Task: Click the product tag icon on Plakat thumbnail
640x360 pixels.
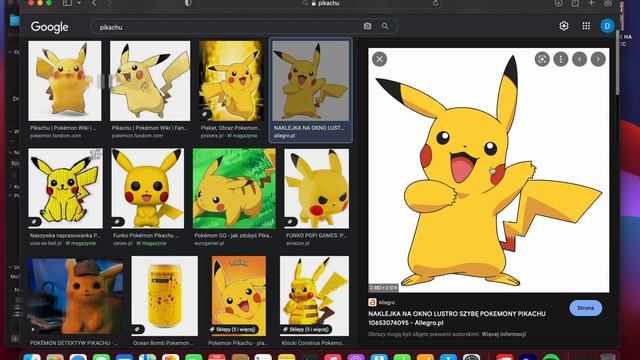Action: click(205, 114)
